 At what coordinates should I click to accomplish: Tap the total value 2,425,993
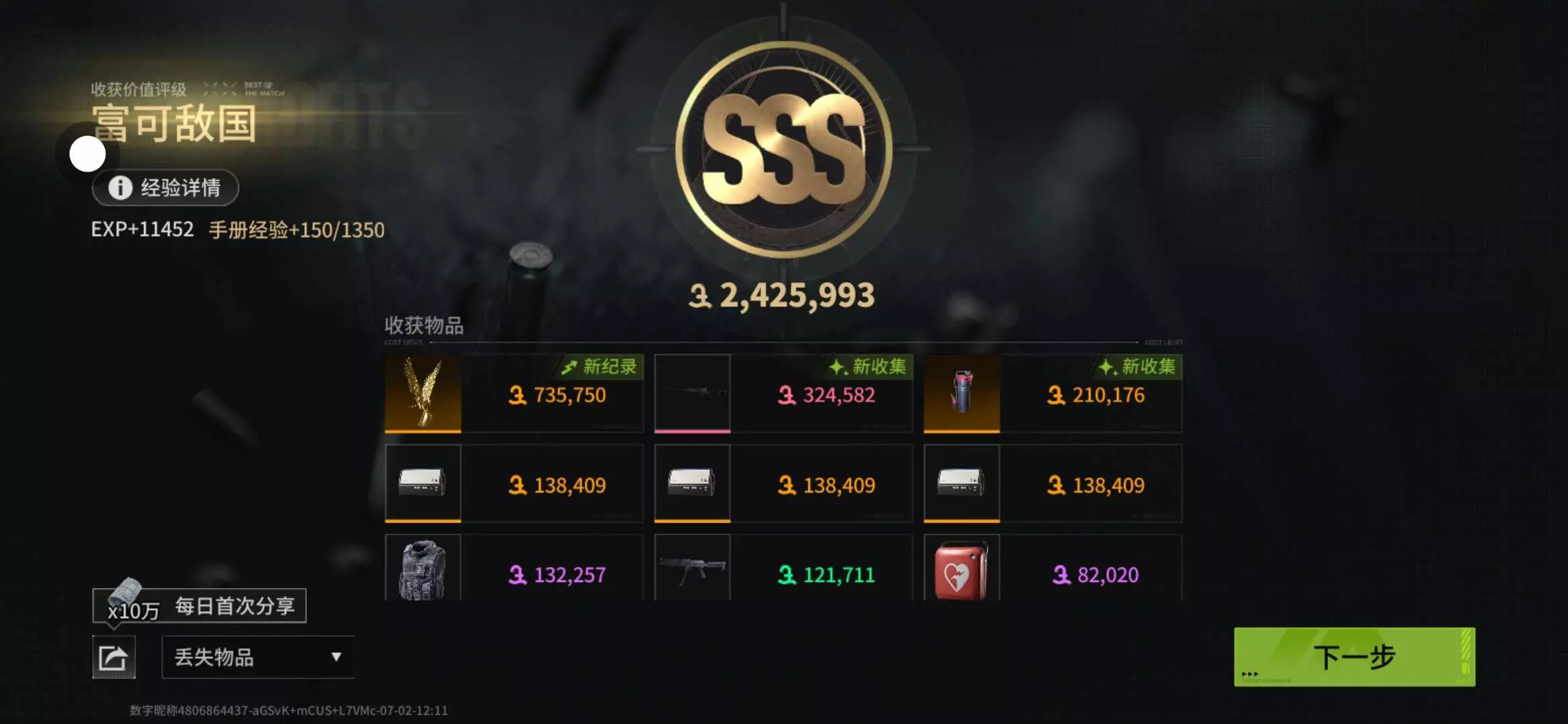782,296
